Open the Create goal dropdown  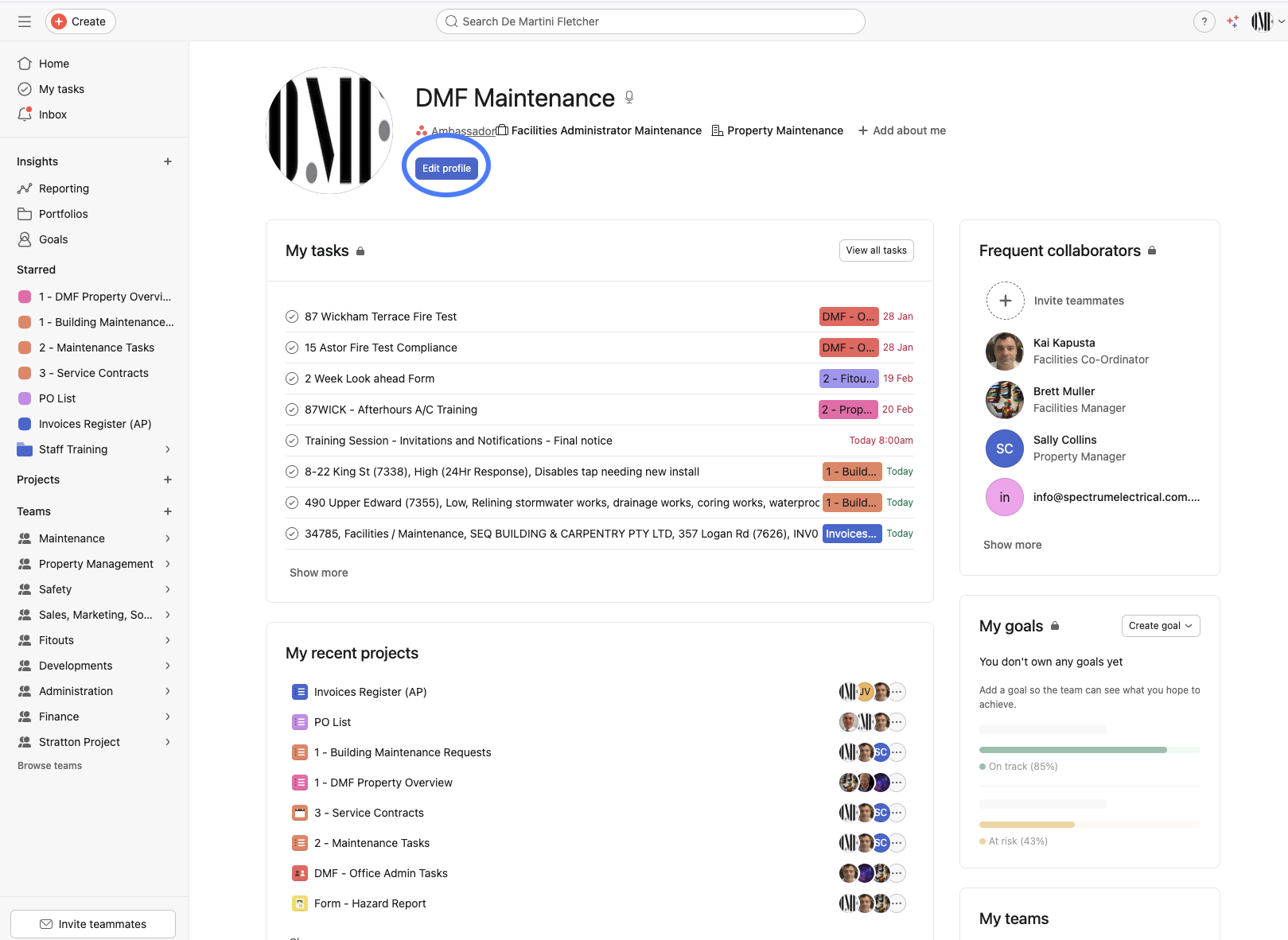(x=1161, y=626)
